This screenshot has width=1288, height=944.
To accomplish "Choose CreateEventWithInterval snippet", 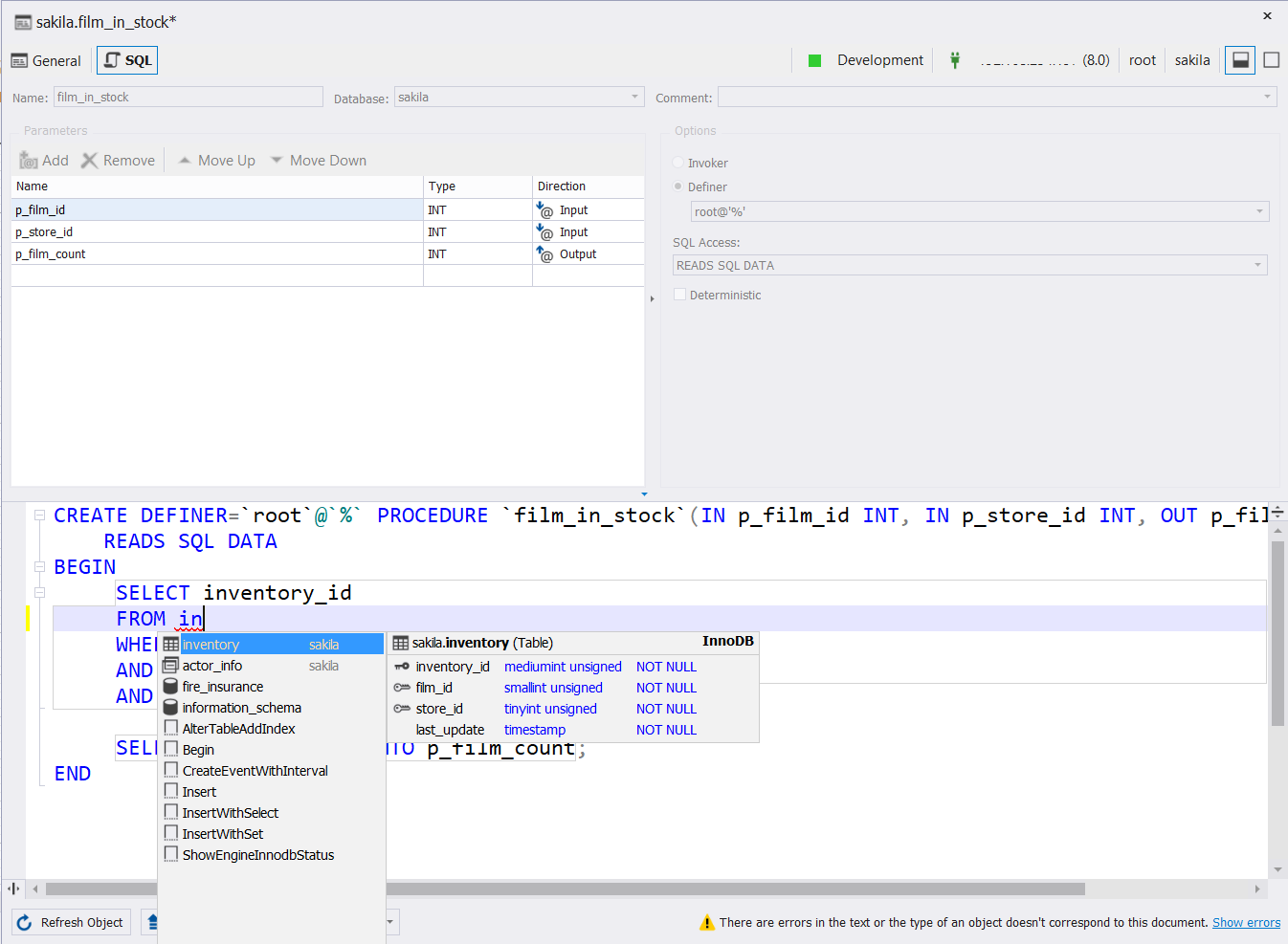I will click(273, 771).
